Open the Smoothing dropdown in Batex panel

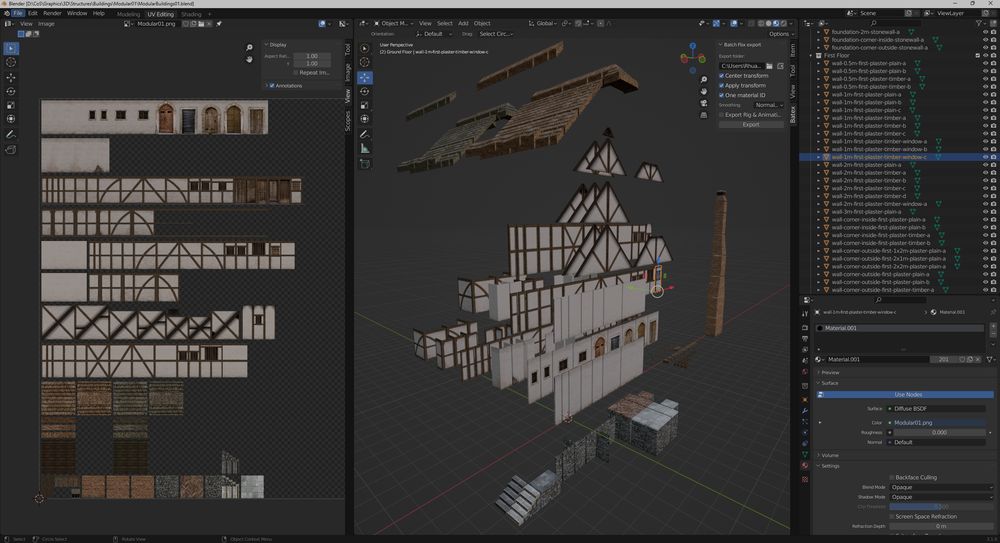pos(768,105)
